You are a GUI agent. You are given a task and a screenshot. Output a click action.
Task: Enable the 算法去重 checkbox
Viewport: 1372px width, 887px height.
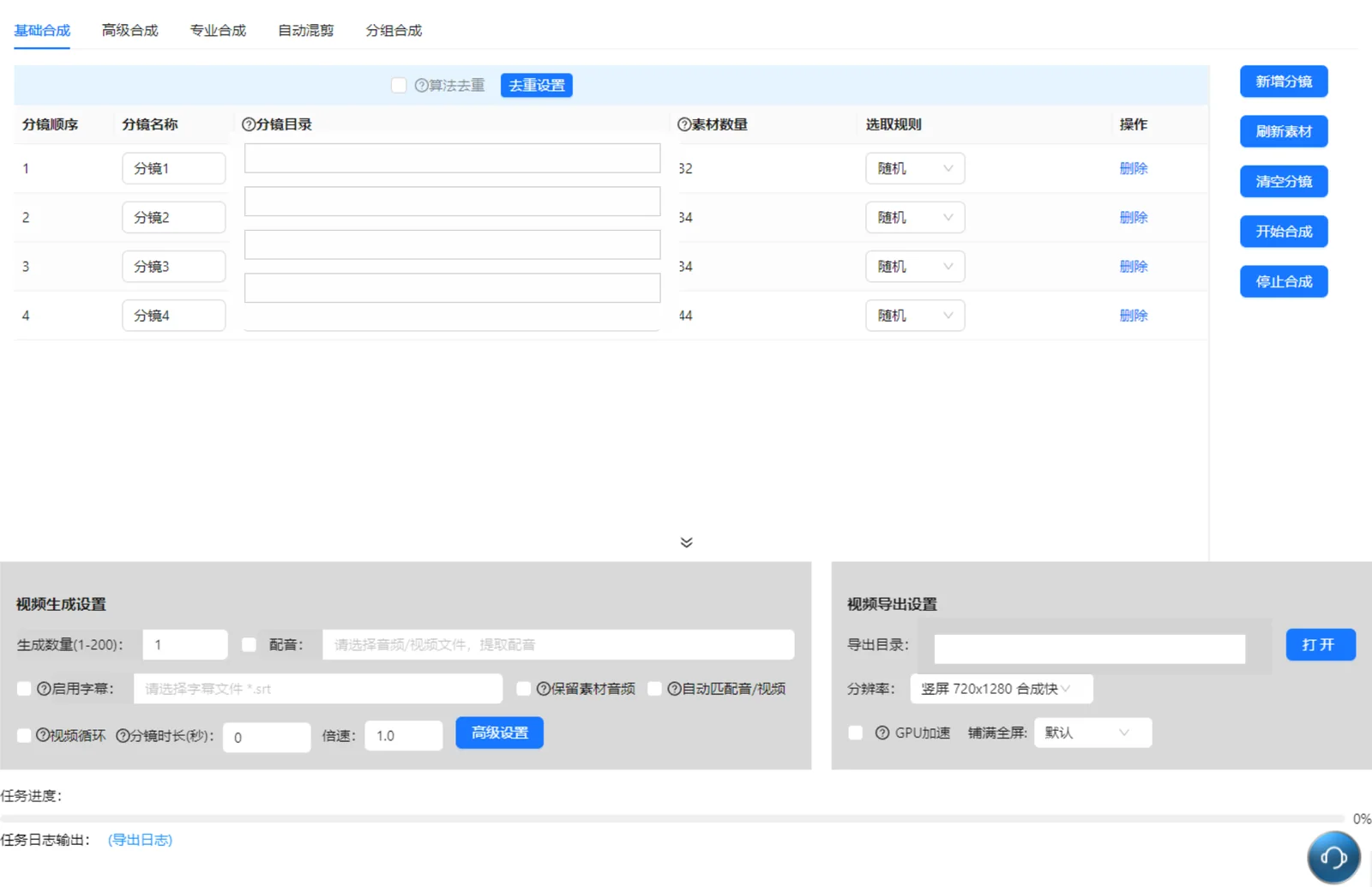click(399, 86)
